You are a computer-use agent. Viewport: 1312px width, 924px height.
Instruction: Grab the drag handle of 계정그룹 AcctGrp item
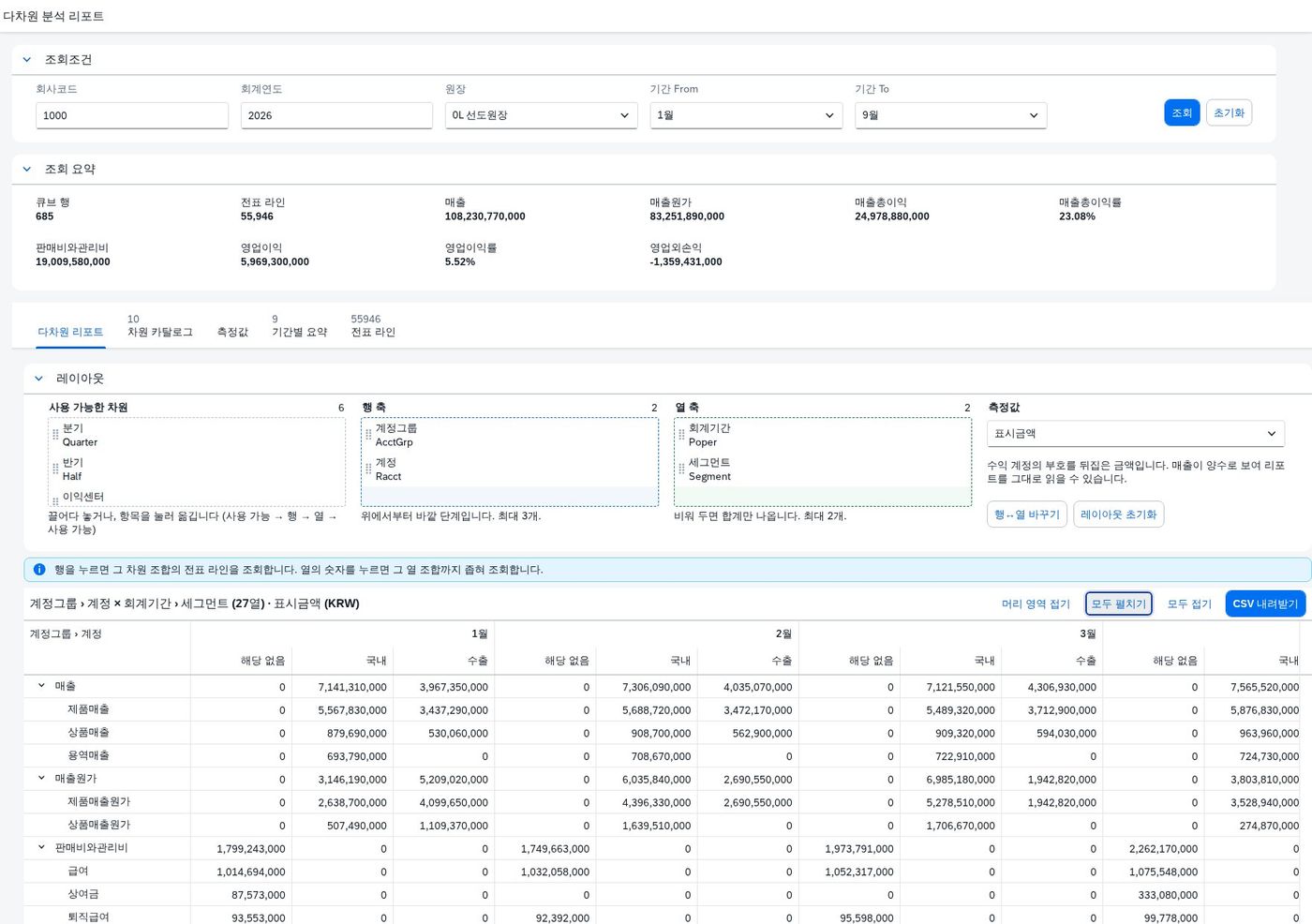pyautogui.click(x=368, y=435)
